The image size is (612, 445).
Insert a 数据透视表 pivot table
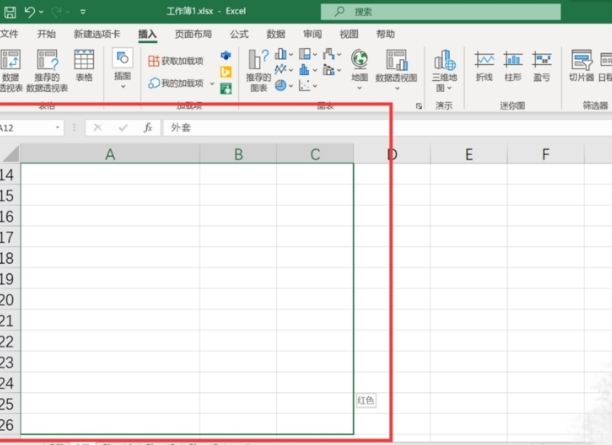point(11,71)
